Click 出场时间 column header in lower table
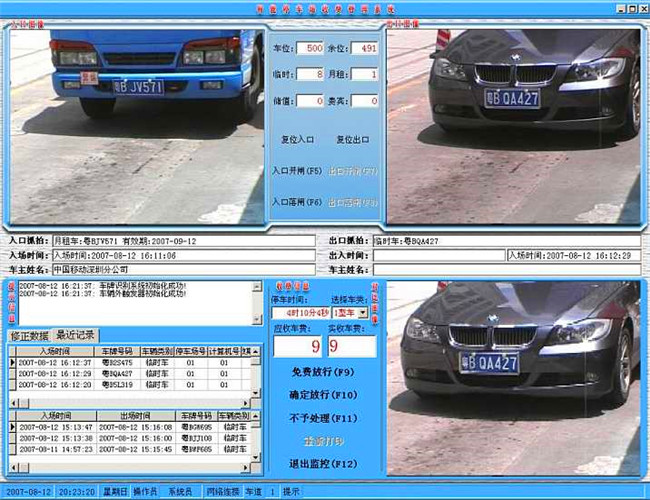The image size is (650, 500). (136, 416)
